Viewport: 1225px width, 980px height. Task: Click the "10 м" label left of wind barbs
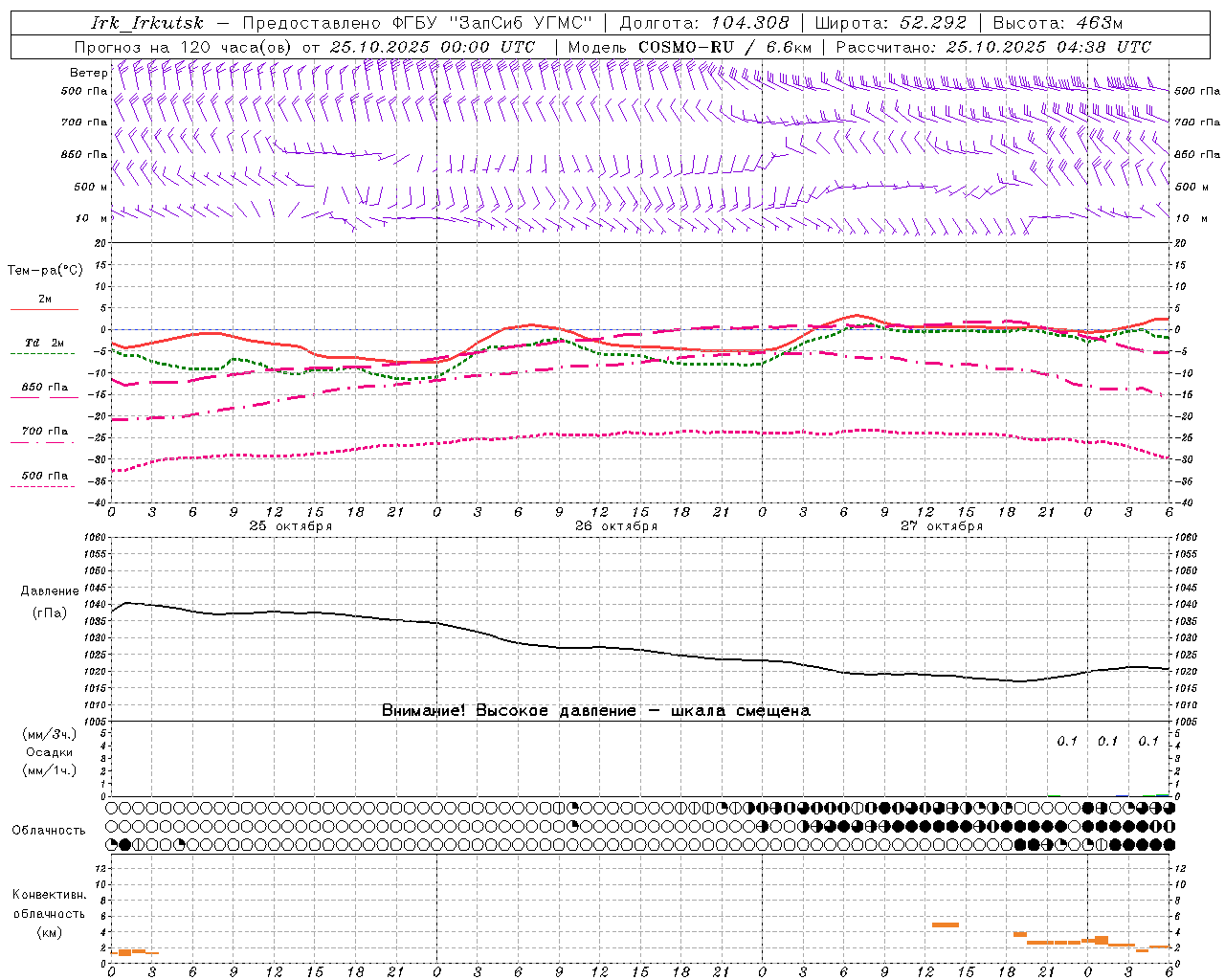coord(91,218)
